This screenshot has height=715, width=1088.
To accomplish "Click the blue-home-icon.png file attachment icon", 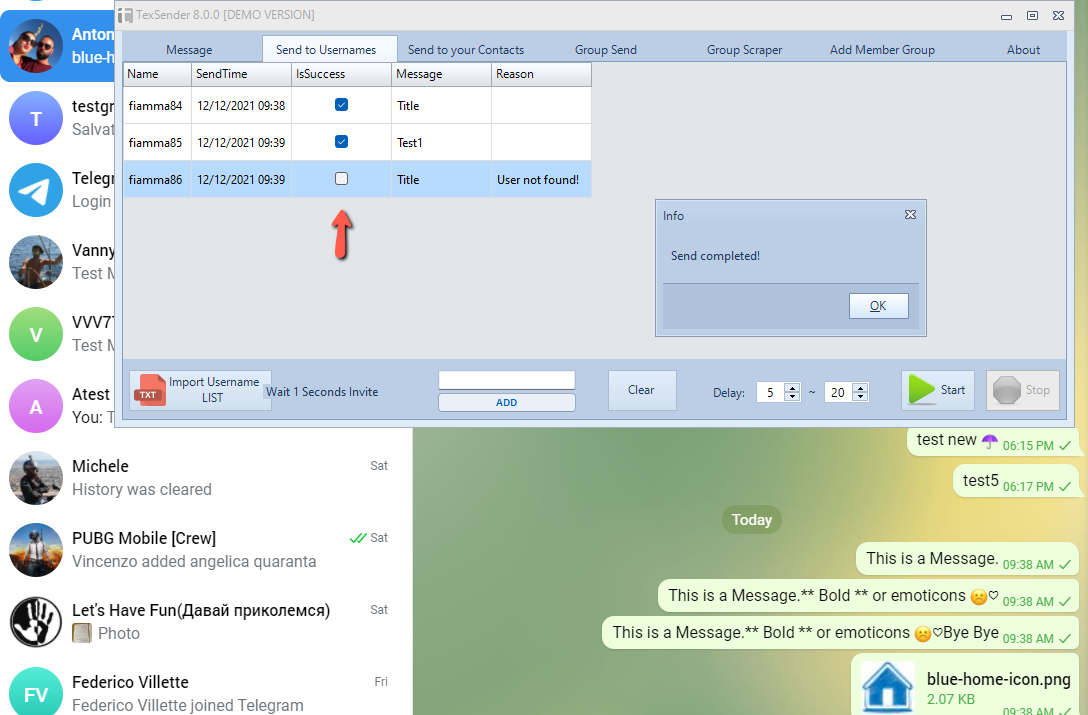I will [886, 685].
